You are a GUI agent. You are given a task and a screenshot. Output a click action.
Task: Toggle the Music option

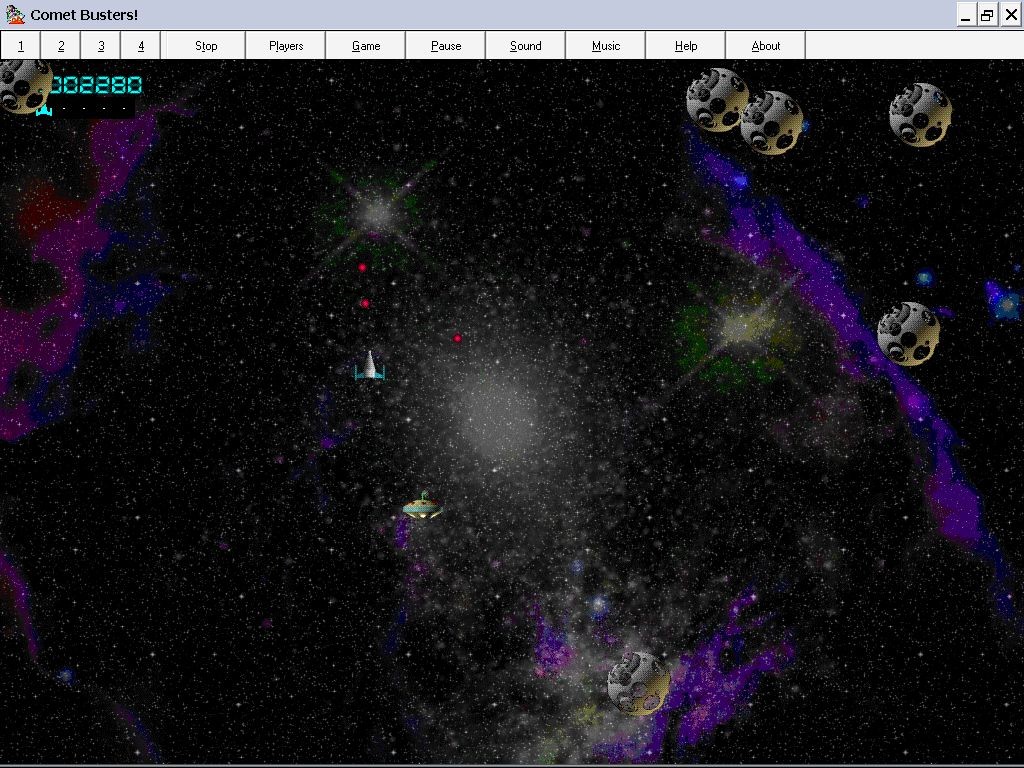[x=606, y=46]
